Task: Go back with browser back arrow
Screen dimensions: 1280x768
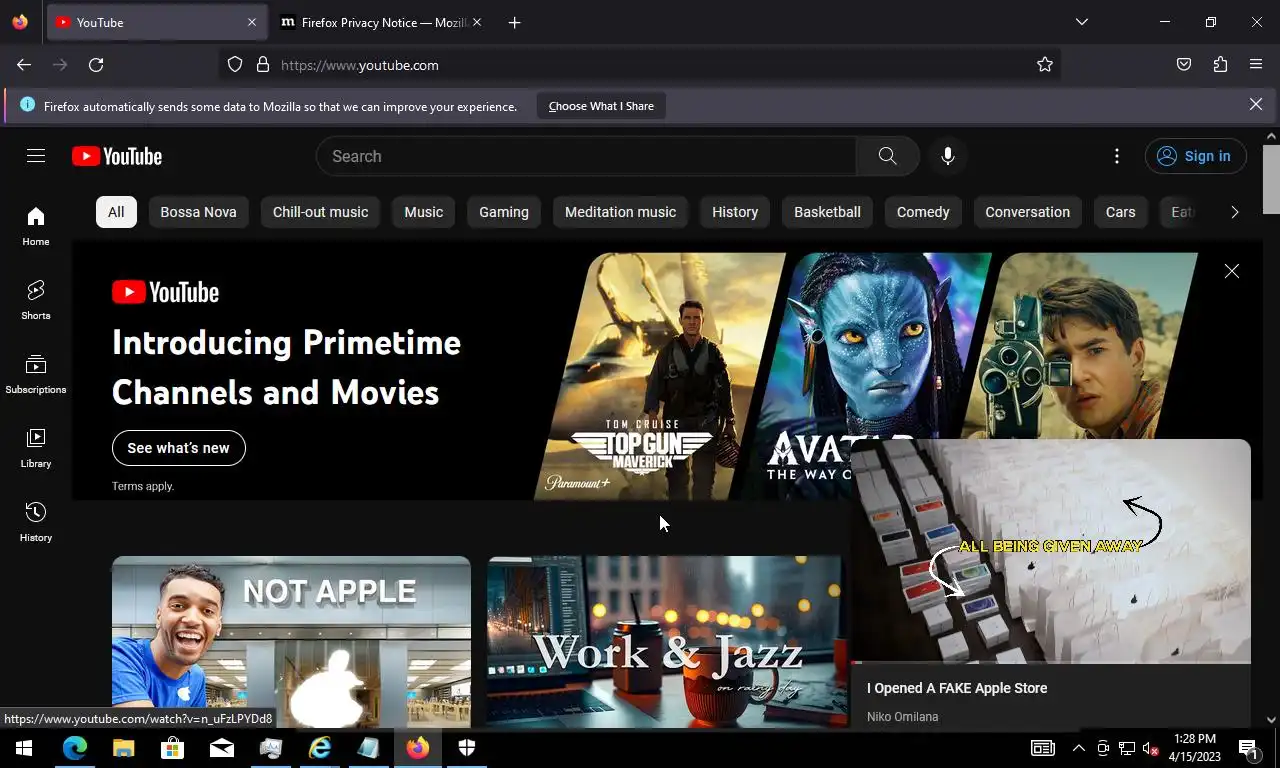Action: [24, 65]
